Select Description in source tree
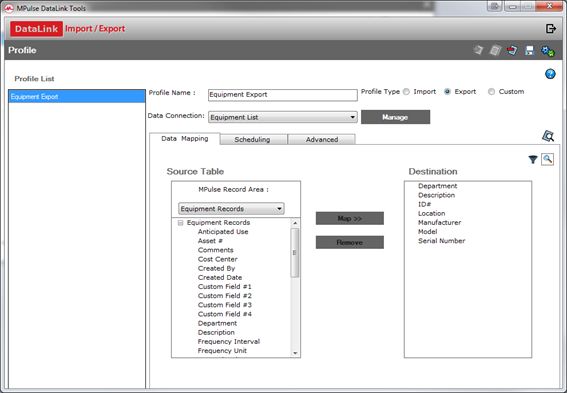The image size is (567, 393). point(216,332)
